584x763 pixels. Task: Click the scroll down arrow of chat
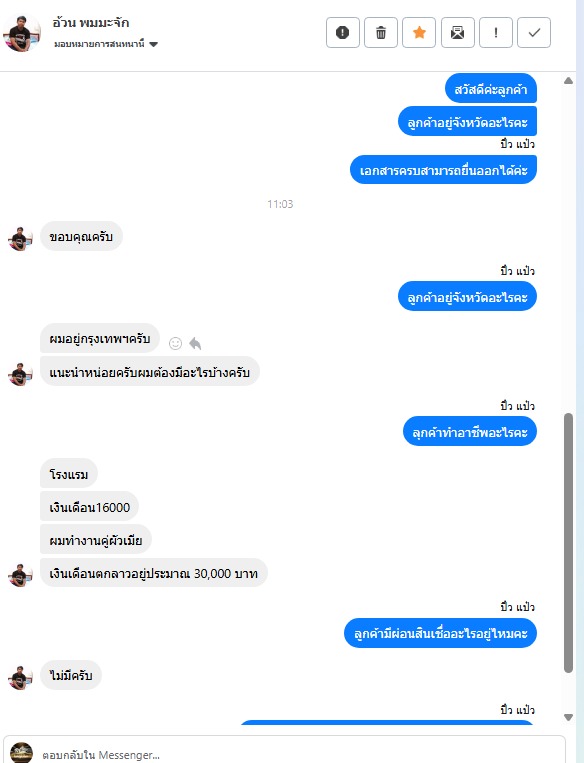tap(568, 717)
